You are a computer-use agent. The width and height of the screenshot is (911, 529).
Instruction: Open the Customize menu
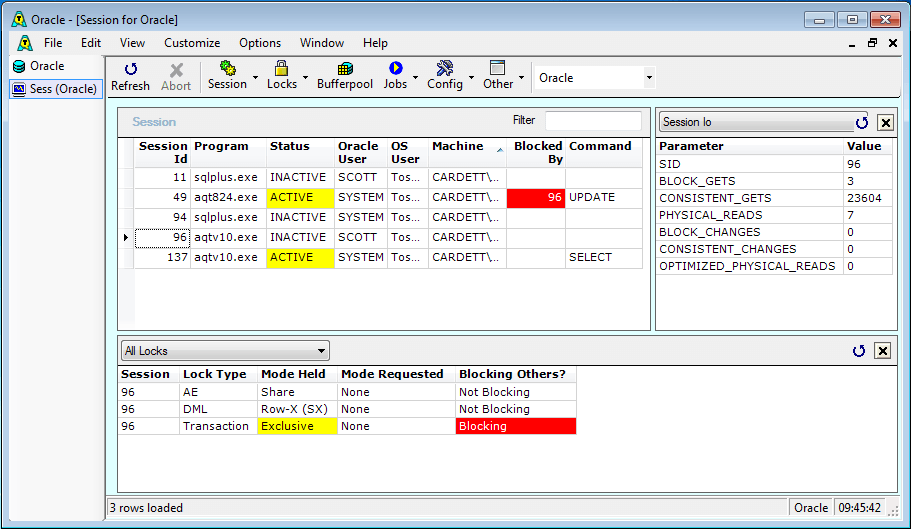click(192, 43)
